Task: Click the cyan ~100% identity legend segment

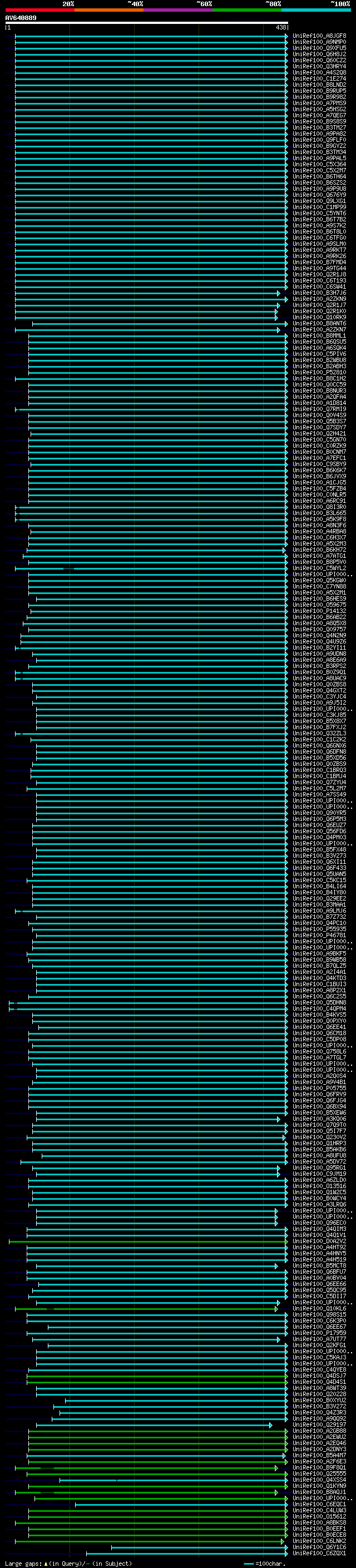Action: tap(316, 10)
